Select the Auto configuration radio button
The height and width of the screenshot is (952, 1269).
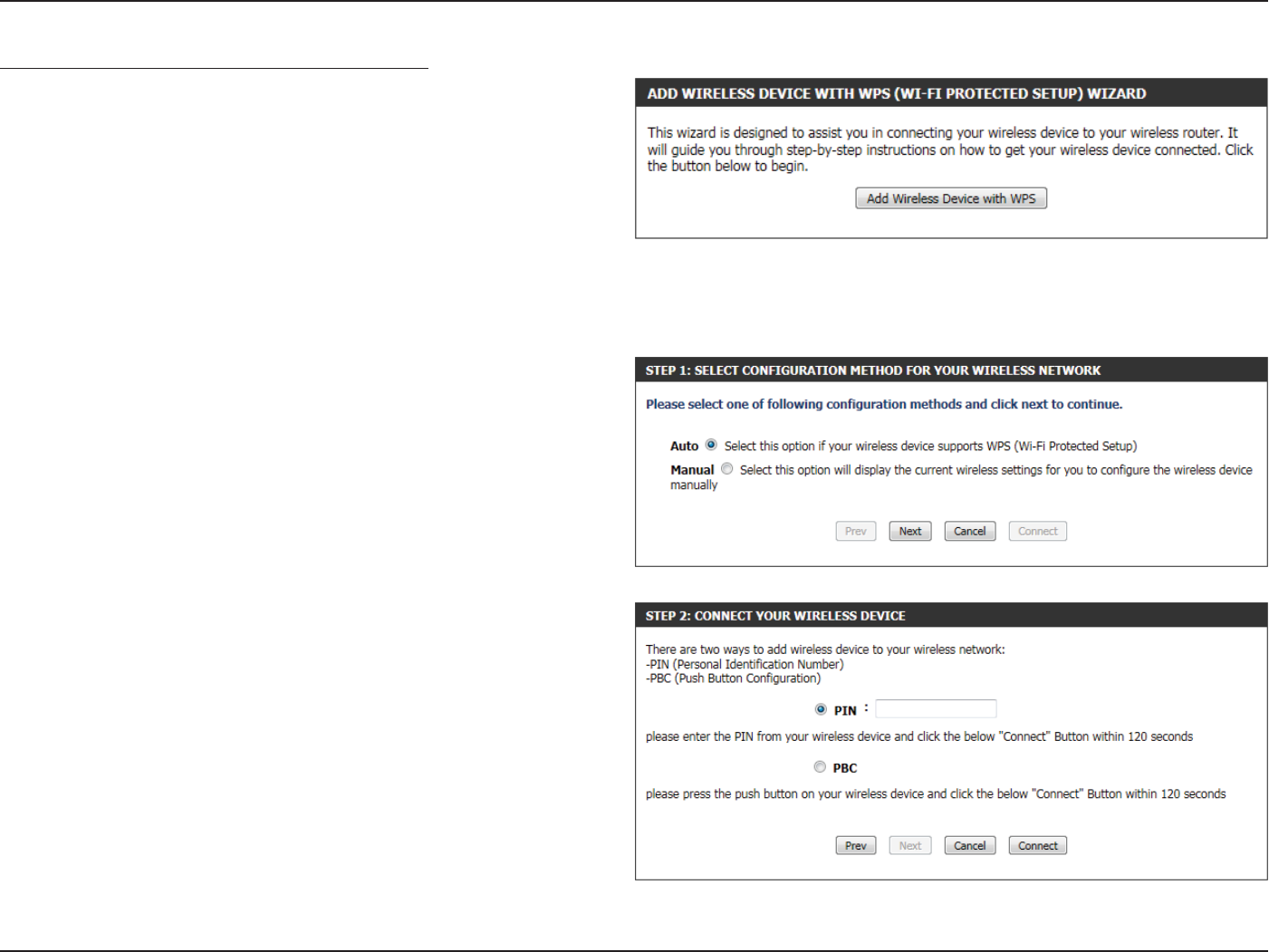pos(711,445)
